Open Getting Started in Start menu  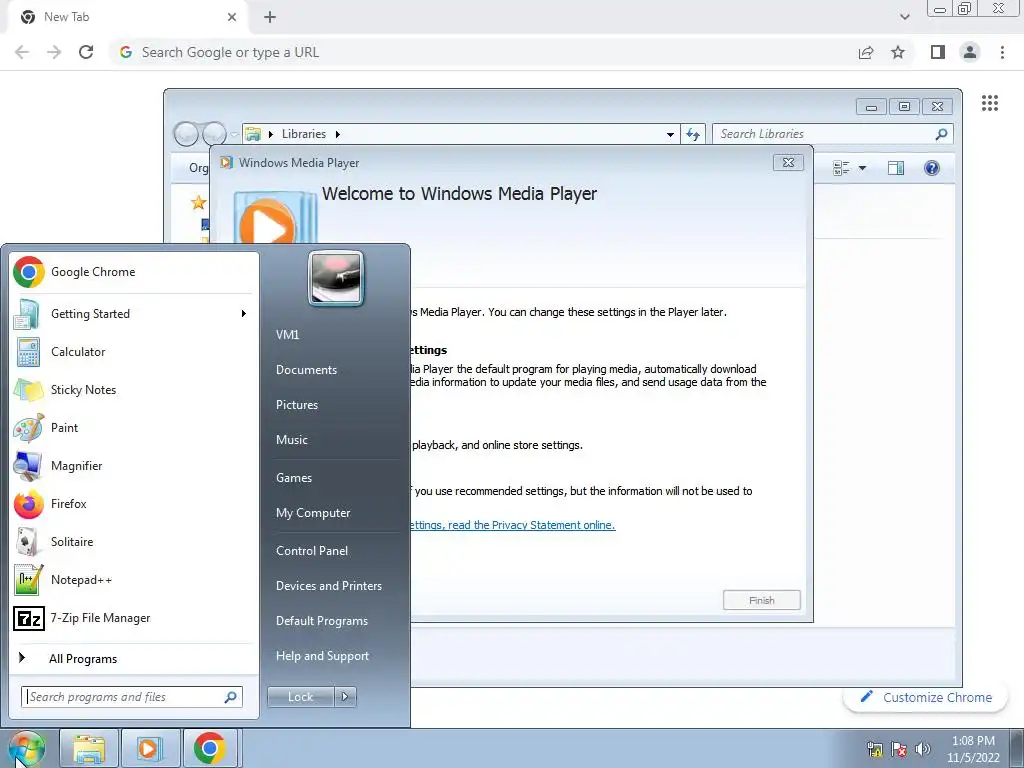point(134,313)
